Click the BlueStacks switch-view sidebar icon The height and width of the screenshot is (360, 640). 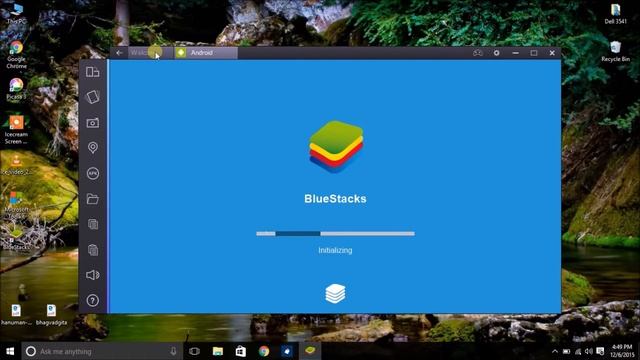(x=93, y=72)
